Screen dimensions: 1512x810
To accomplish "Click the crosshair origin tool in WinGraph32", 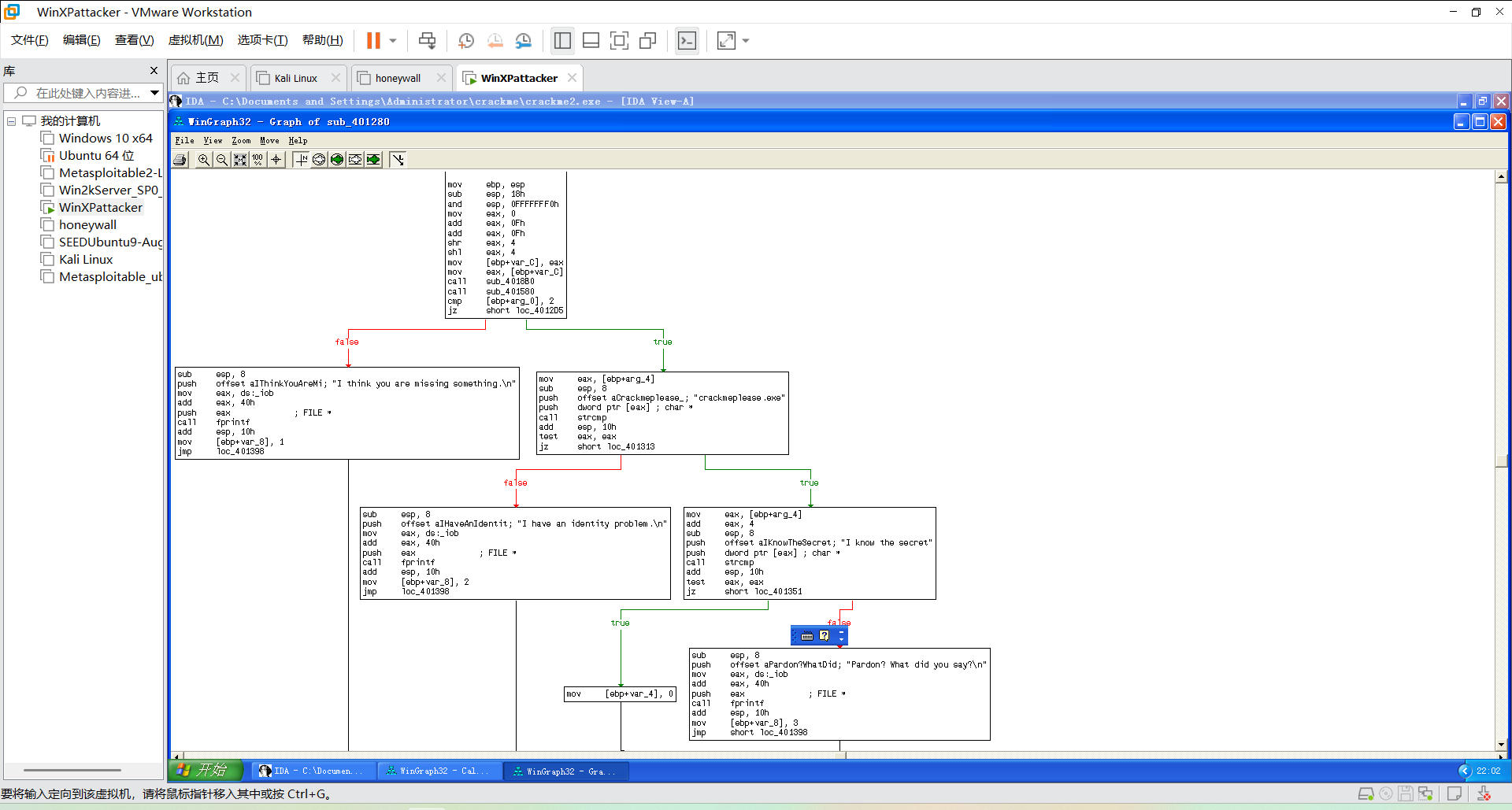I will [276, 160].
